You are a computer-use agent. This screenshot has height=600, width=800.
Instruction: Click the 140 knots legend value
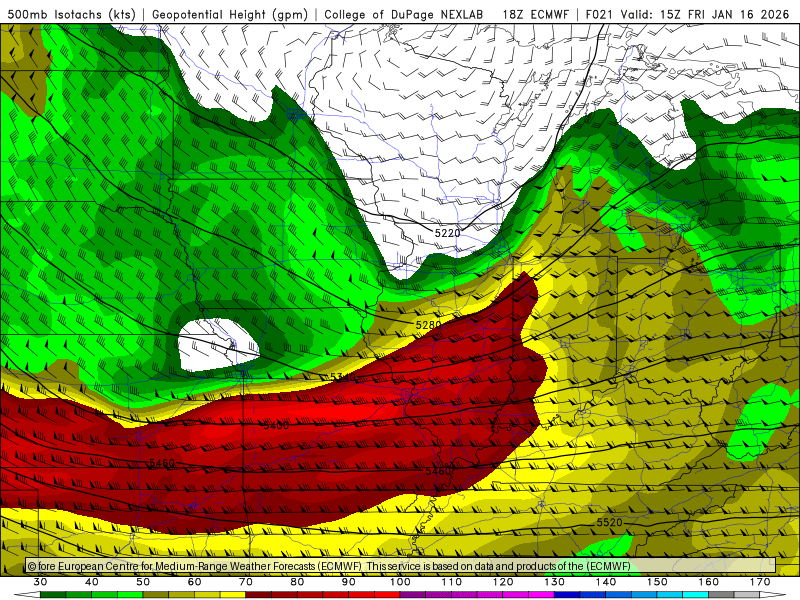click(606, 582)
